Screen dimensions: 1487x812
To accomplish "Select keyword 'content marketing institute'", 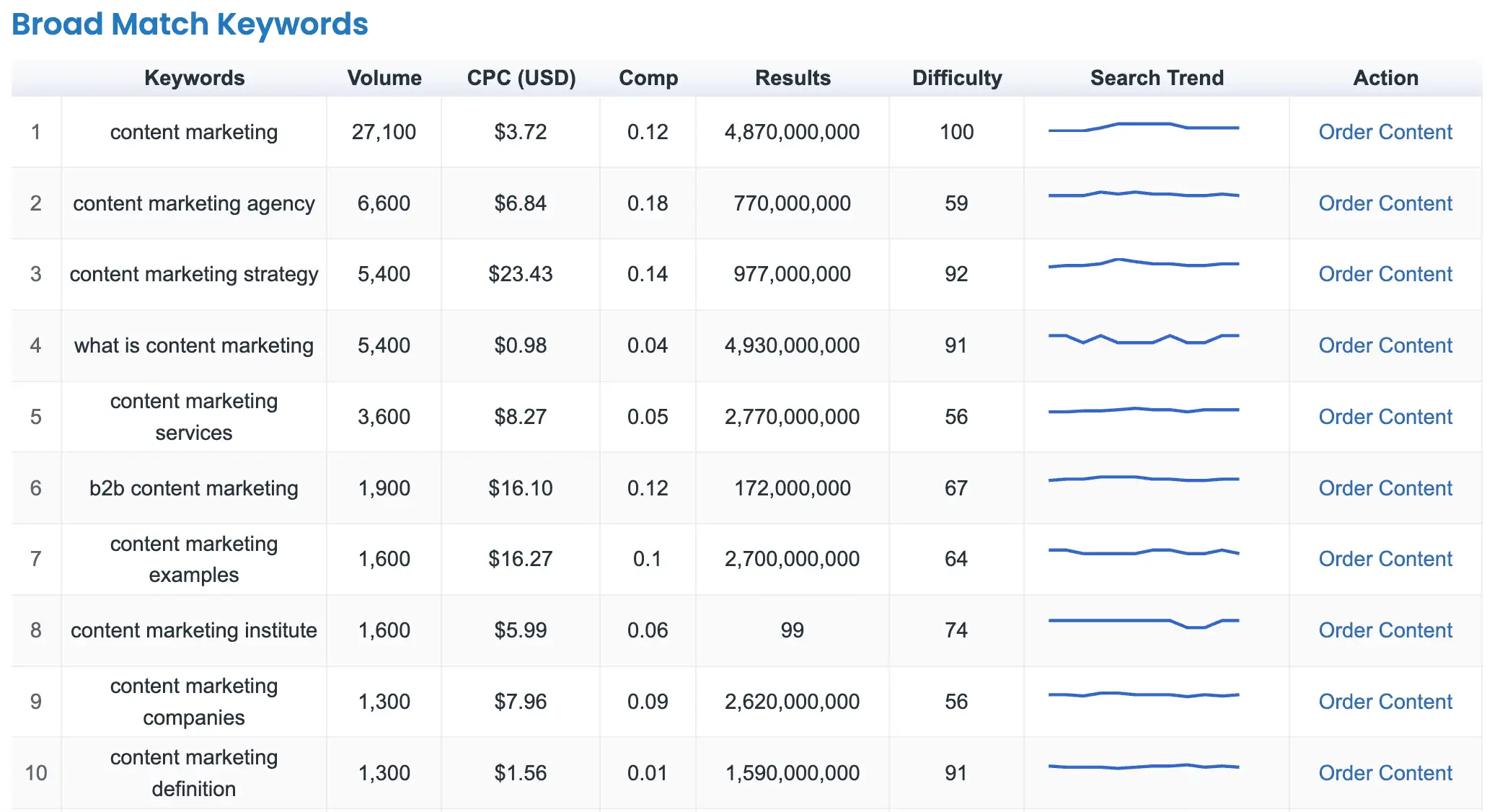I will (x=194, y=630).
